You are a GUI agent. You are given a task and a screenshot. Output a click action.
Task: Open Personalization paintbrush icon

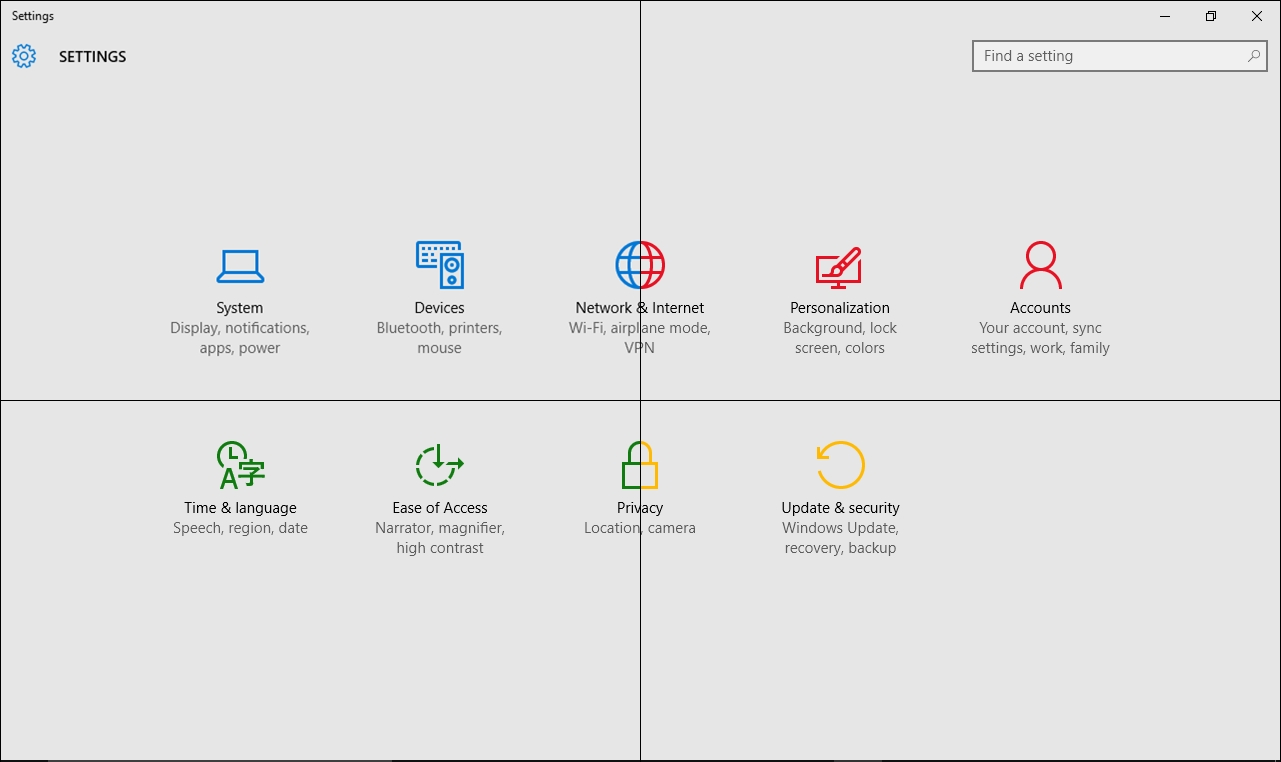pyautogui.click(x=839, y=266)
